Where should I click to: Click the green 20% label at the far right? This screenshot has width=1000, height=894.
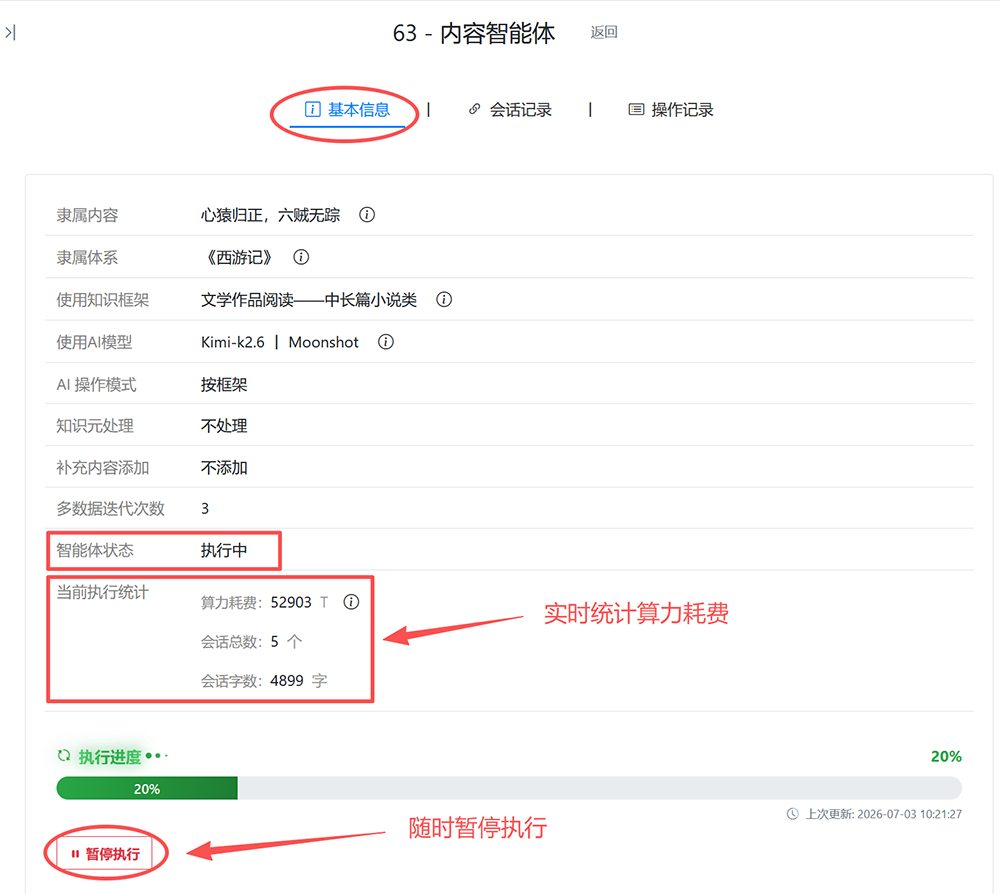tap(946, 756)
